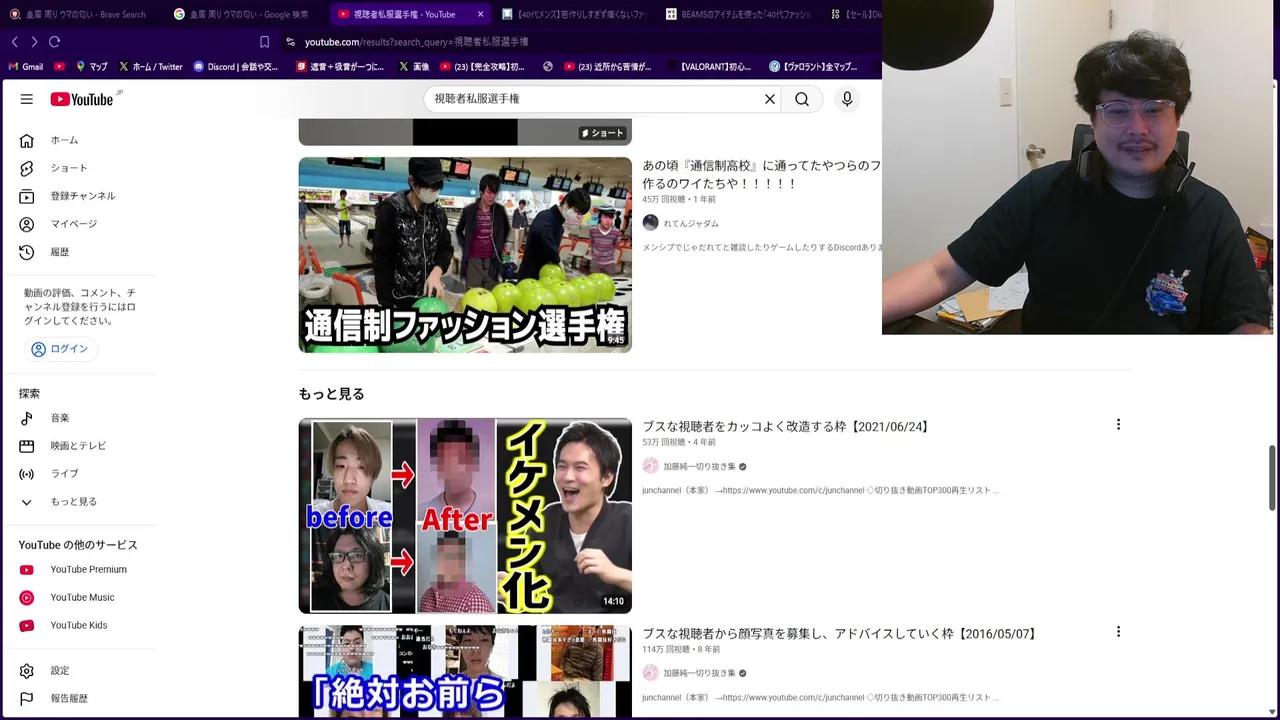Click the browser back arrow

pos(15,42)
